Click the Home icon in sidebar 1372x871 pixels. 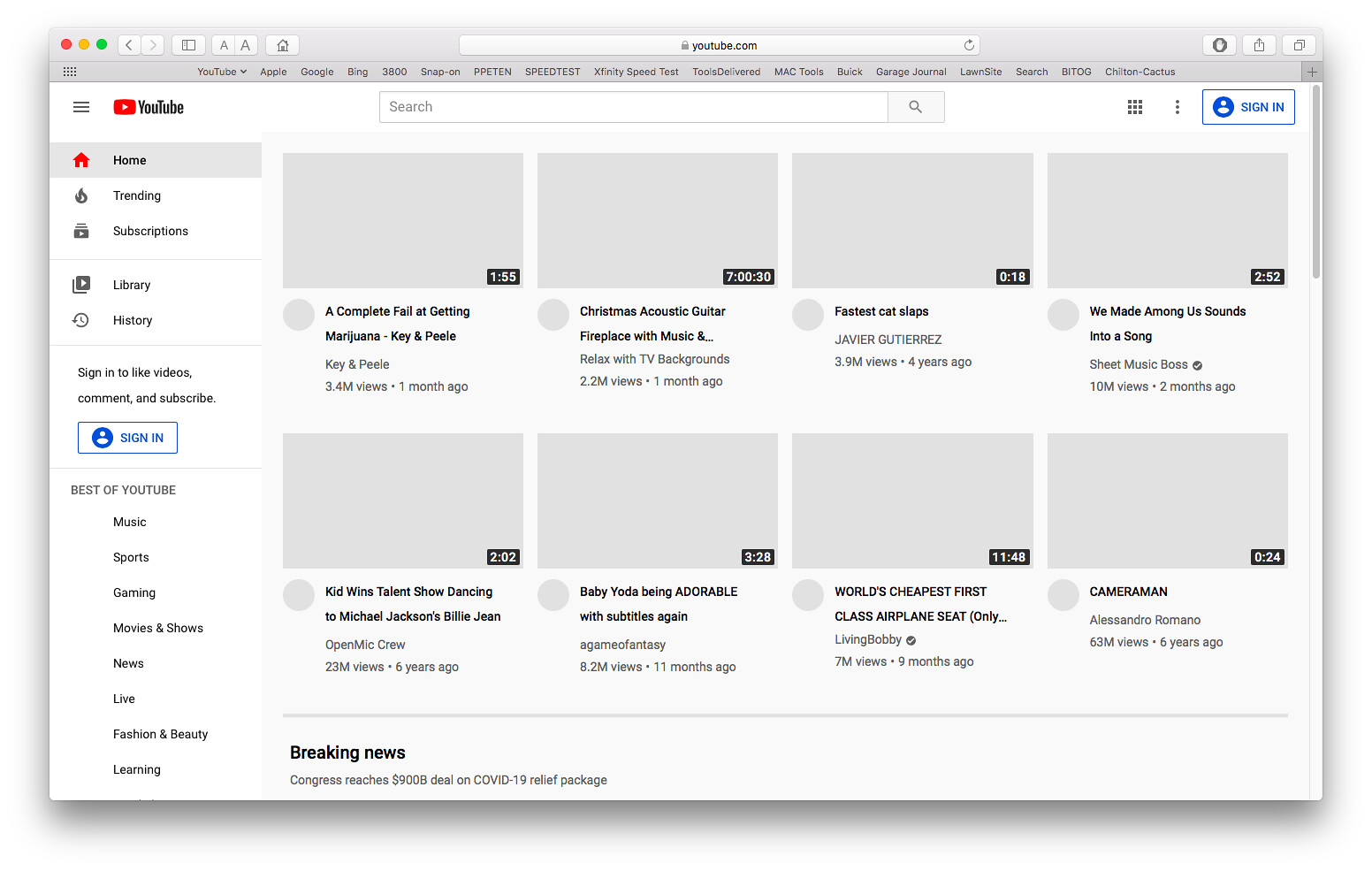(81, 160)
